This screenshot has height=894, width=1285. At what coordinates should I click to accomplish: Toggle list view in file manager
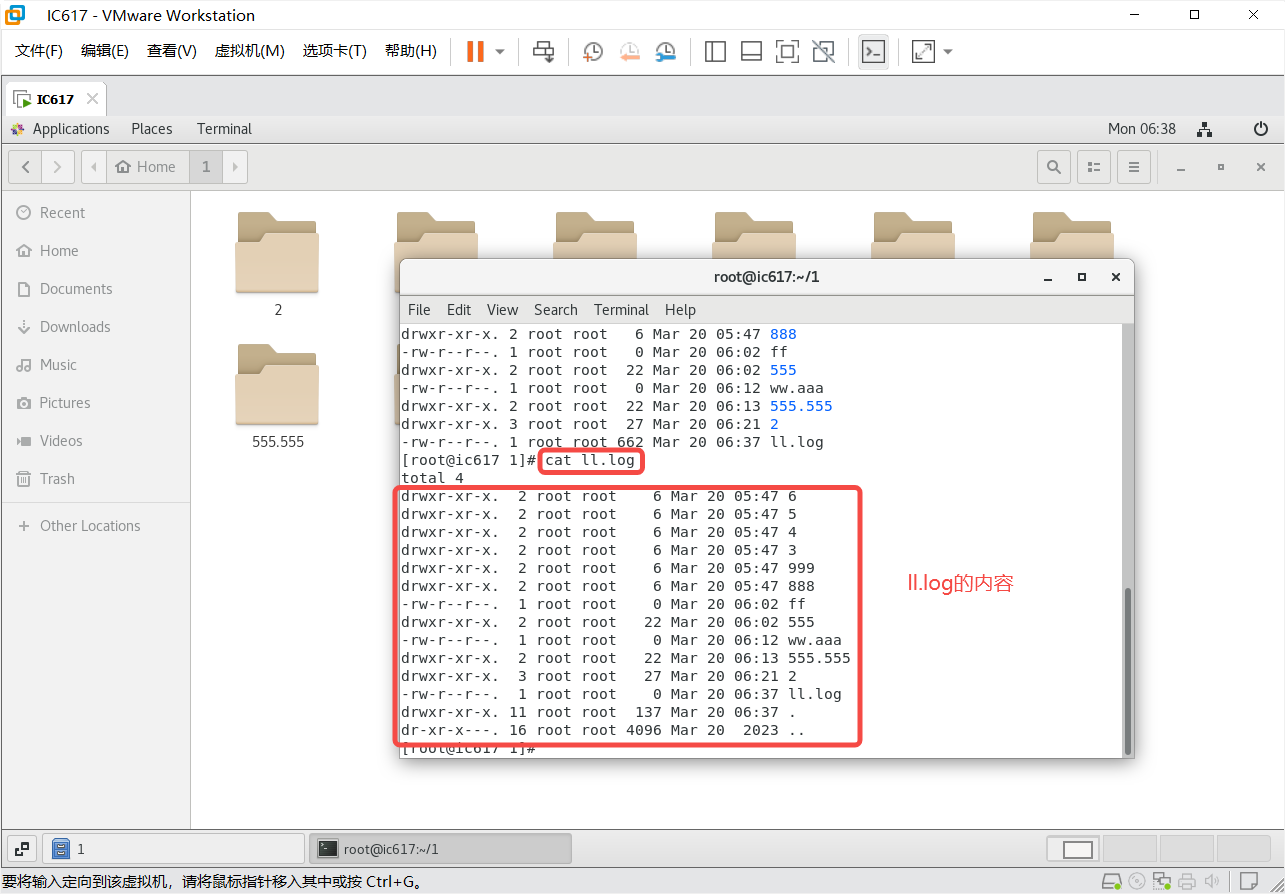(1094, 167)
